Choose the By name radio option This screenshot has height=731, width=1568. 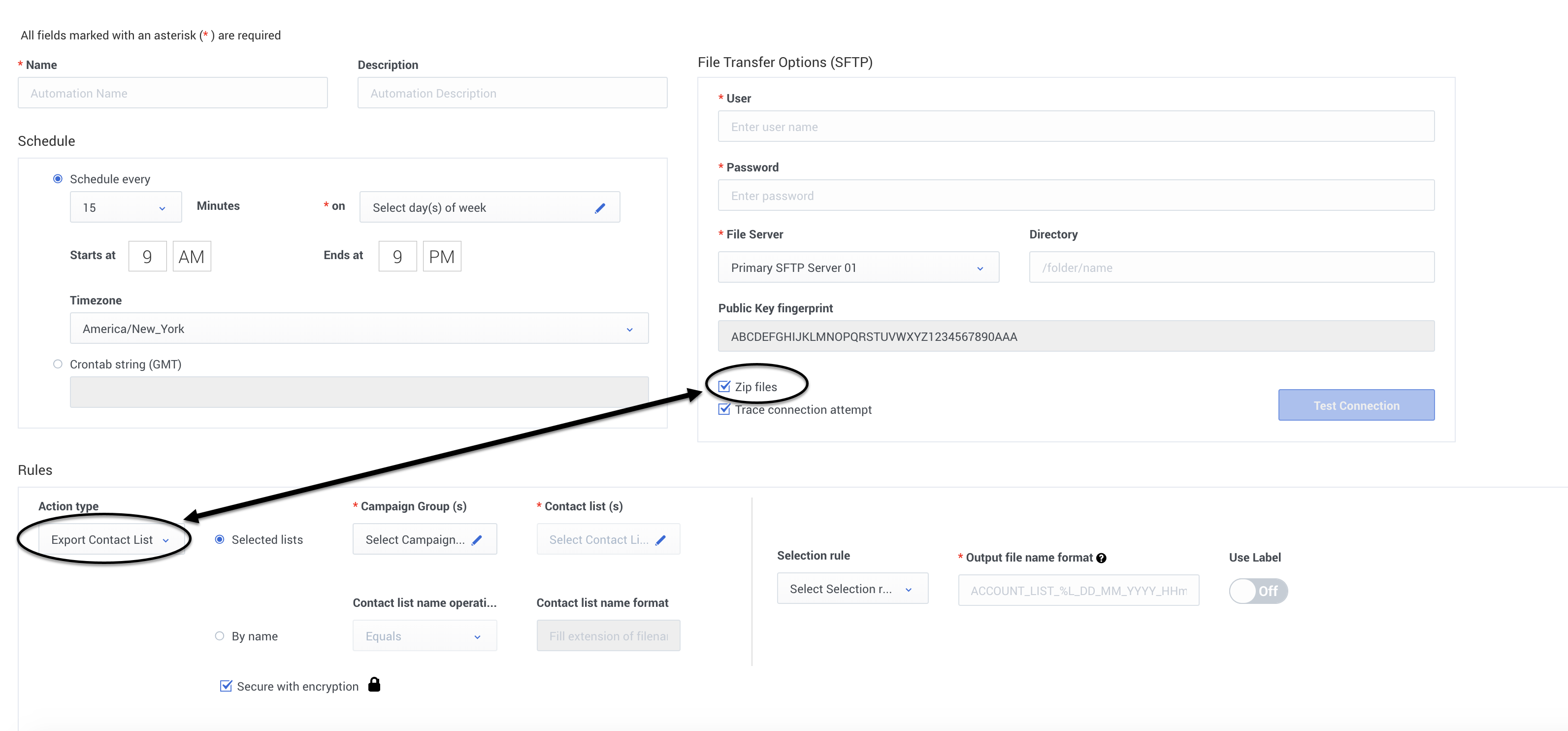220,635
